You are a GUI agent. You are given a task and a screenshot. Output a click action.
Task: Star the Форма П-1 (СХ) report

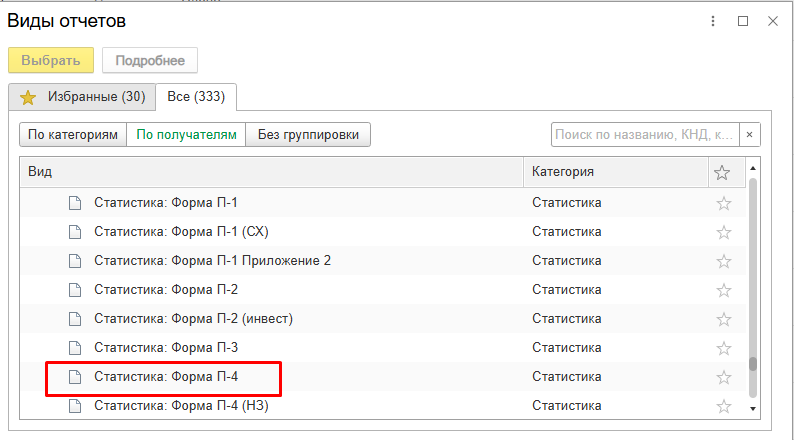click(x=724, y=232)
